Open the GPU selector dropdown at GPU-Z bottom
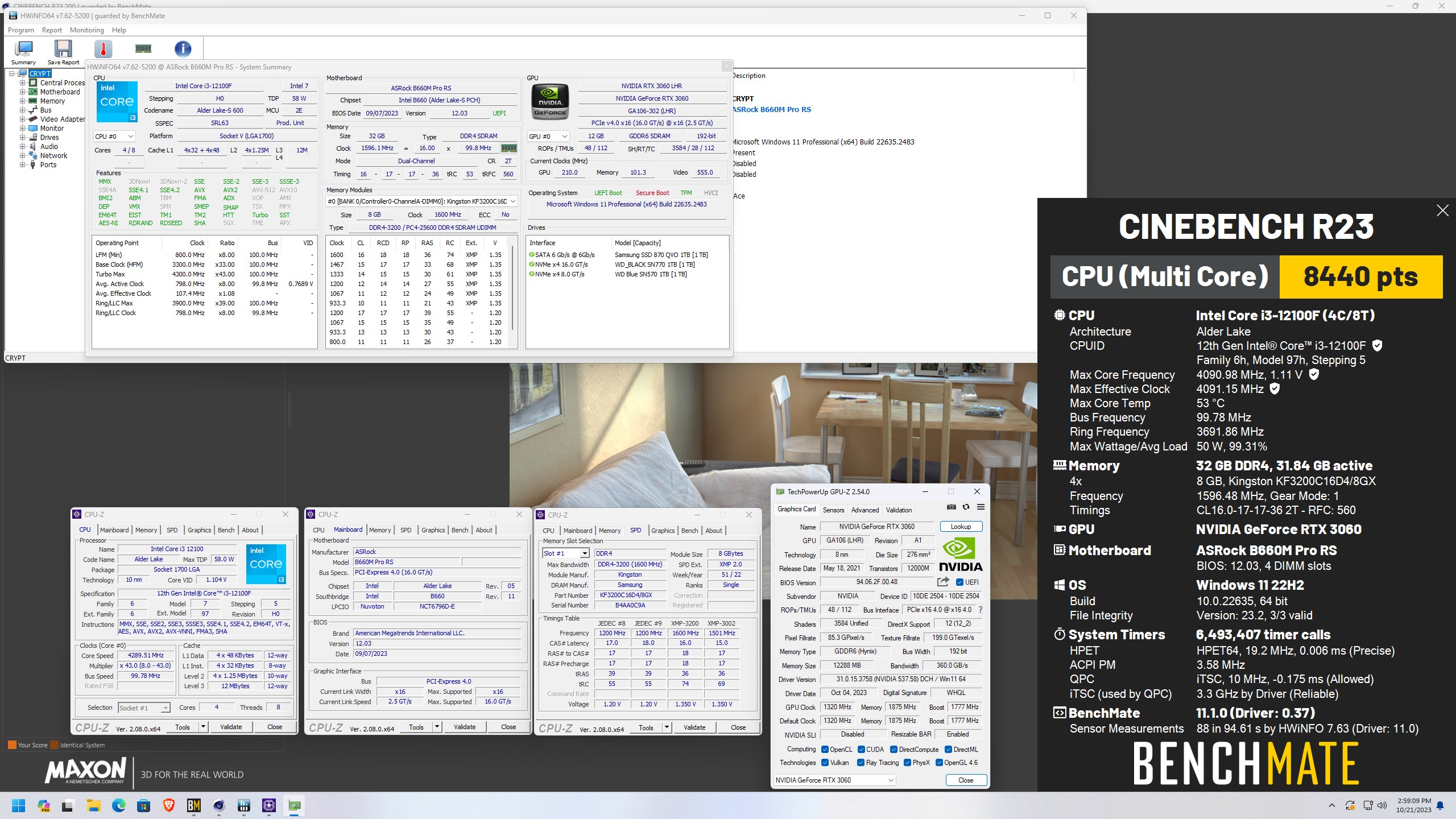The width and height of the screenshot is (1456, 819). pos(835,780)
